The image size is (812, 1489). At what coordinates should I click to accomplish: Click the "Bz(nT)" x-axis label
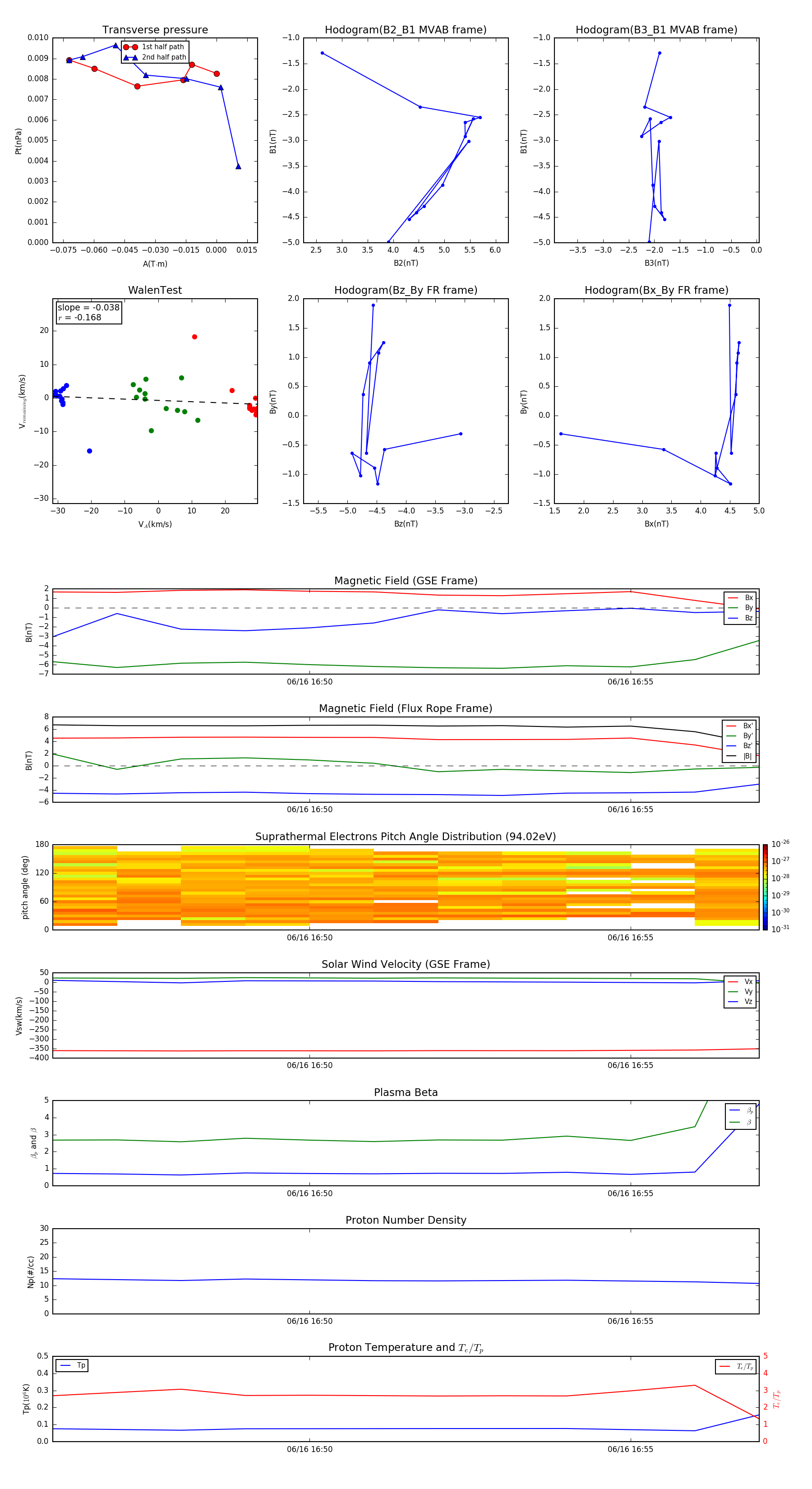pos(406,524)
